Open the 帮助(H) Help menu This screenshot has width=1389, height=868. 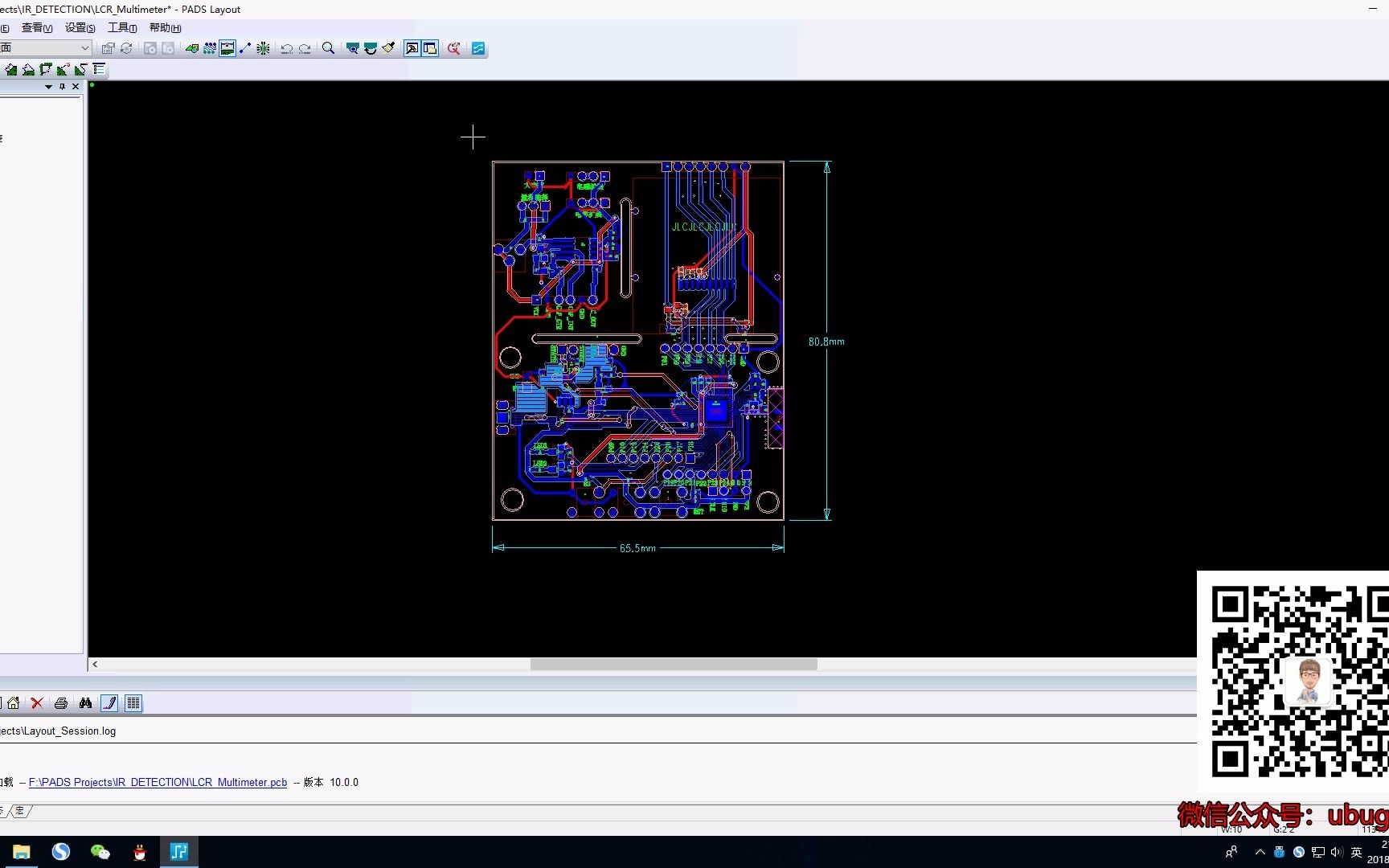point(165,28)
